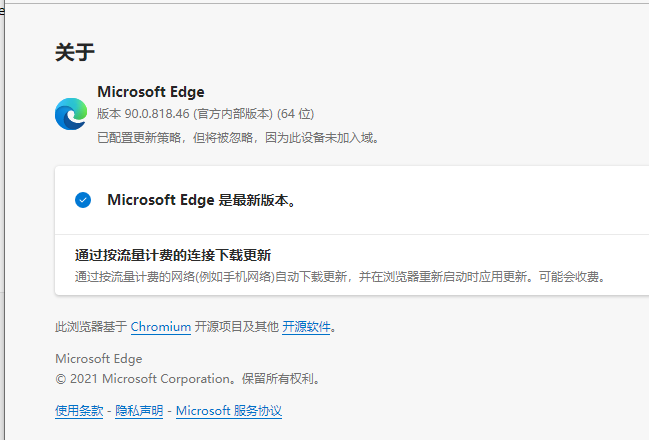Click the 已配置更新策略 policy notice text

tap(238, 137)
